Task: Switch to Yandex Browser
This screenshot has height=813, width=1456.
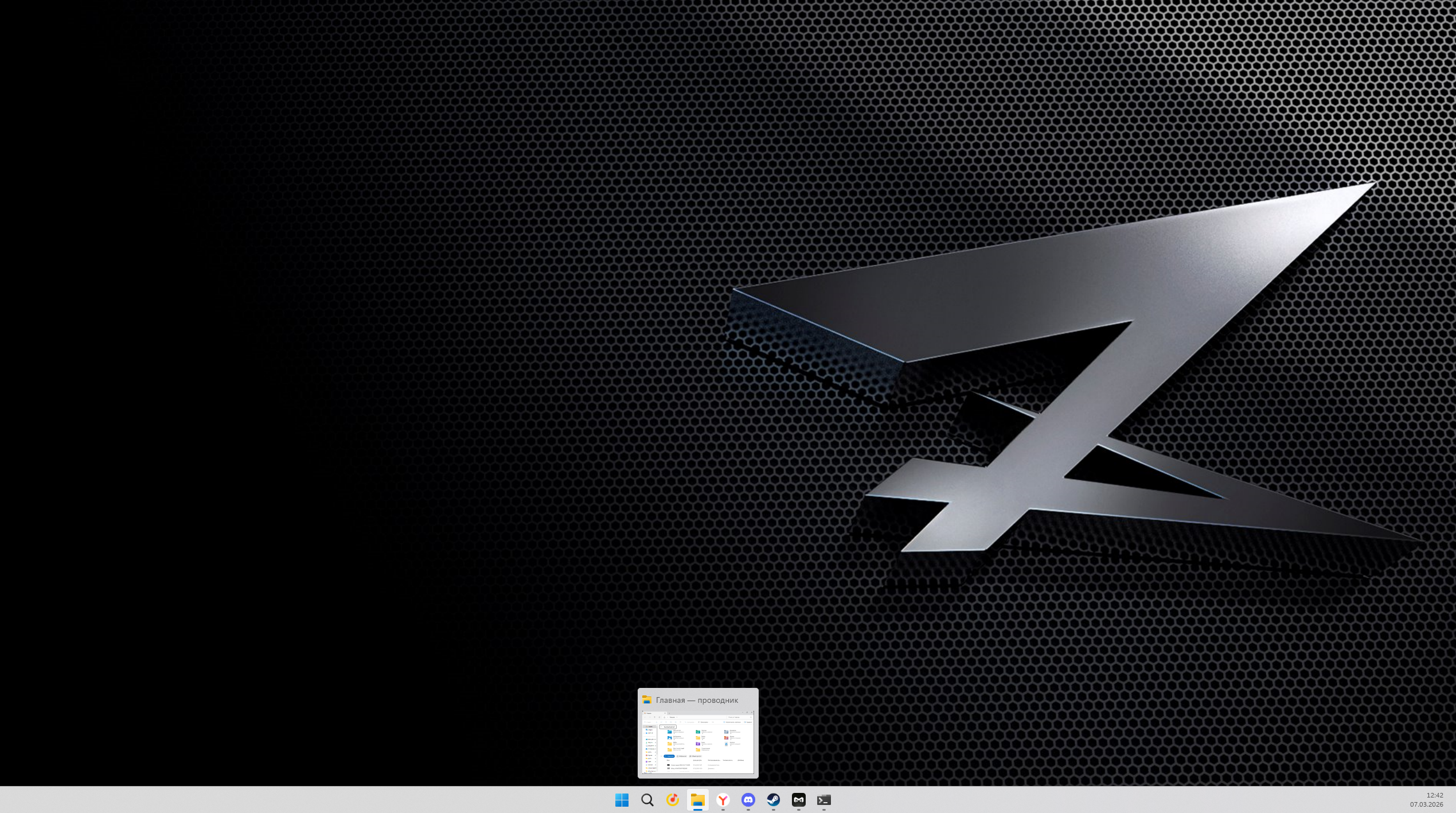Action: 723,800
